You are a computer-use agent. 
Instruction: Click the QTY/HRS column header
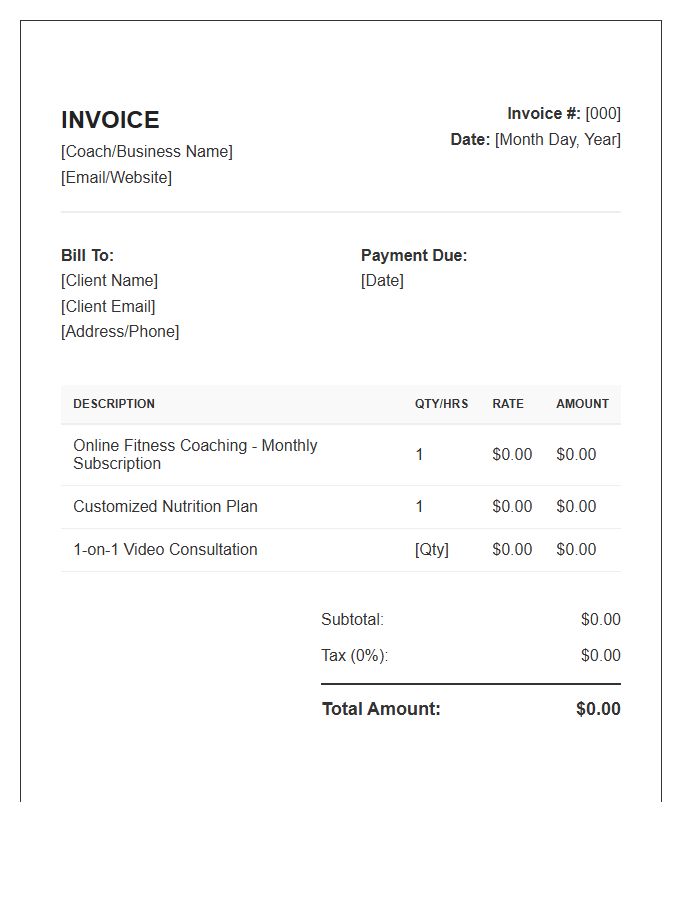point(442,404)
